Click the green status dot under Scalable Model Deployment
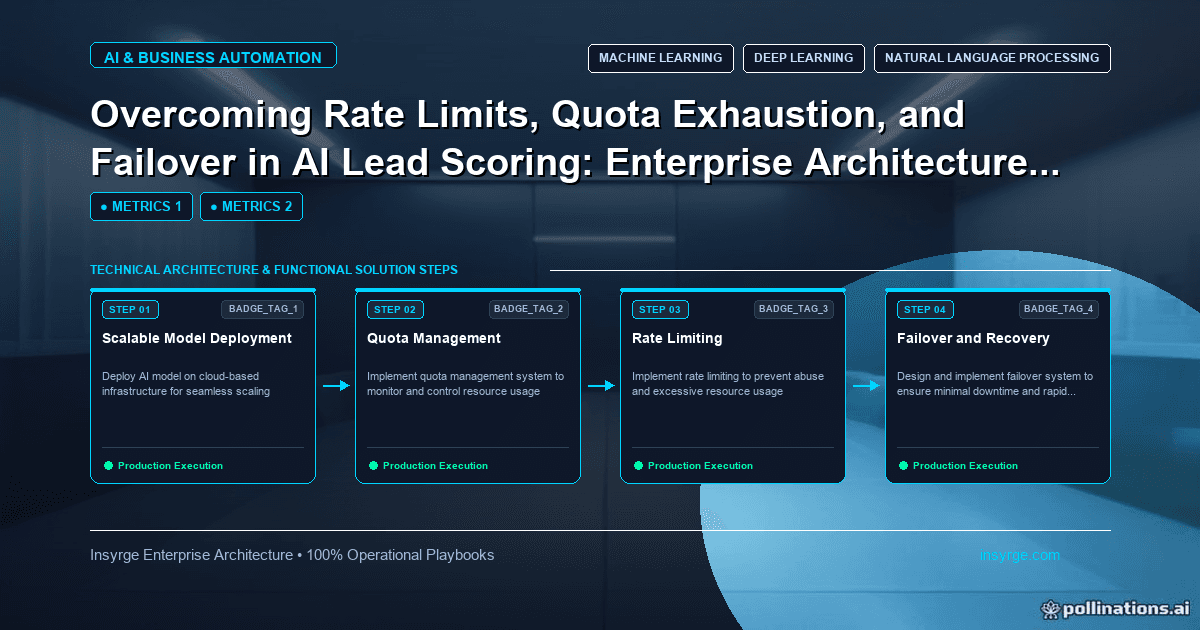 click(x=108, y=465)
